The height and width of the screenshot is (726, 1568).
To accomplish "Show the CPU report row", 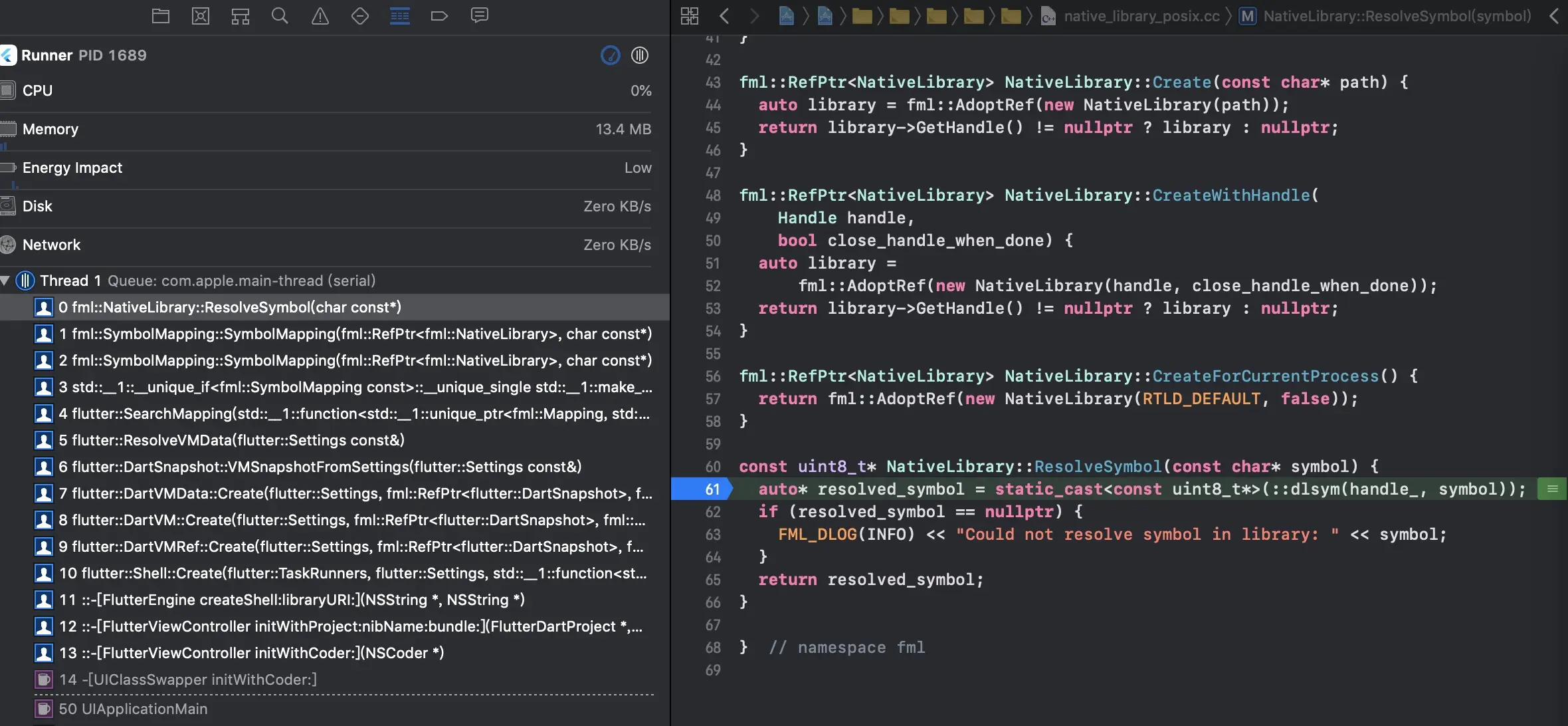I will coord(326,90).
